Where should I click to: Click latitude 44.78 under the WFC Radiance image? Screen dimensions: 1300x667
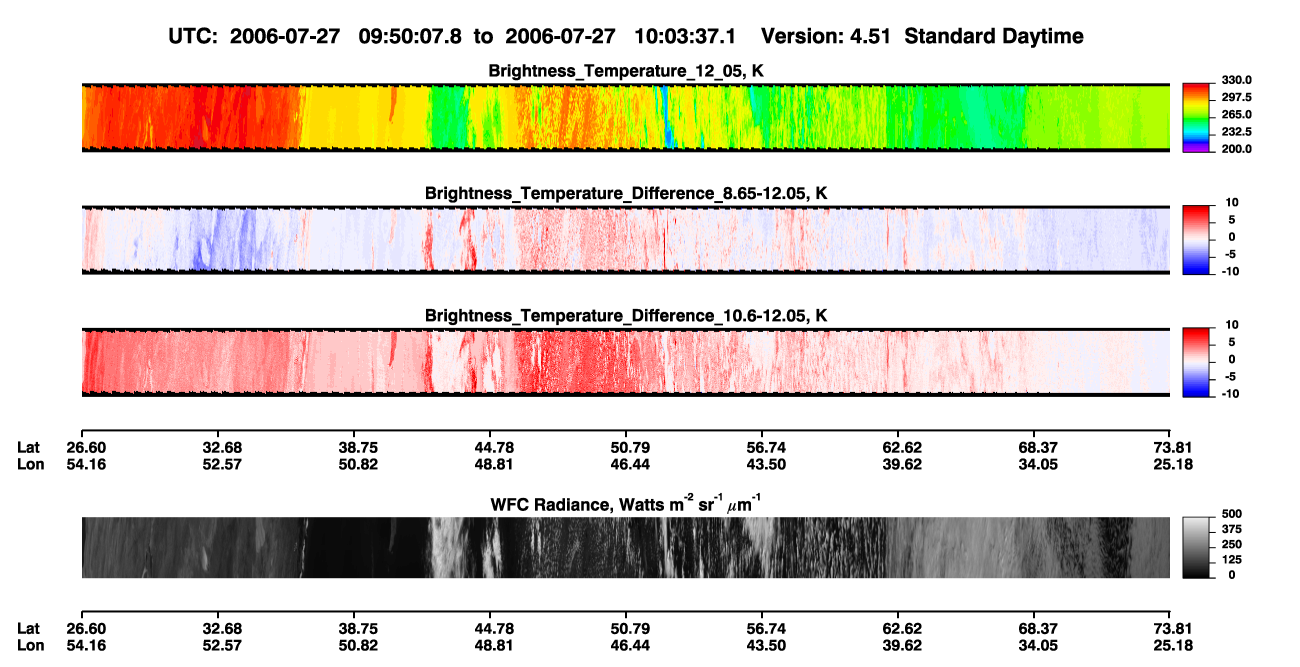point(489,629)
